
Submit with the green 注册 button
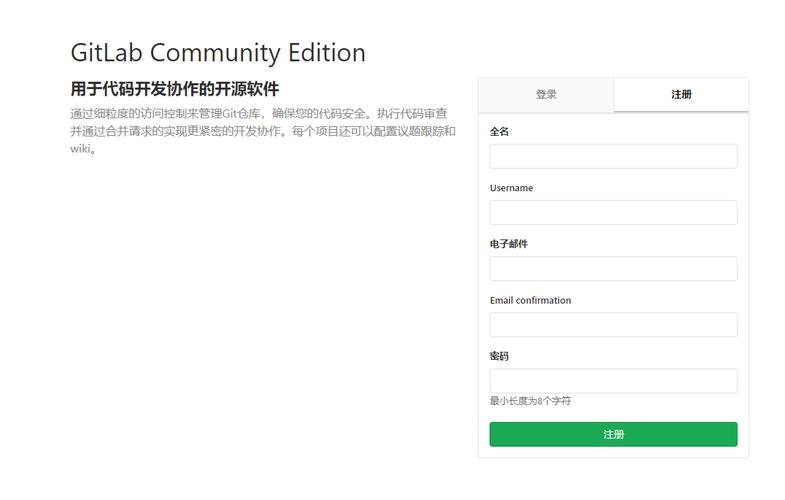613,434
